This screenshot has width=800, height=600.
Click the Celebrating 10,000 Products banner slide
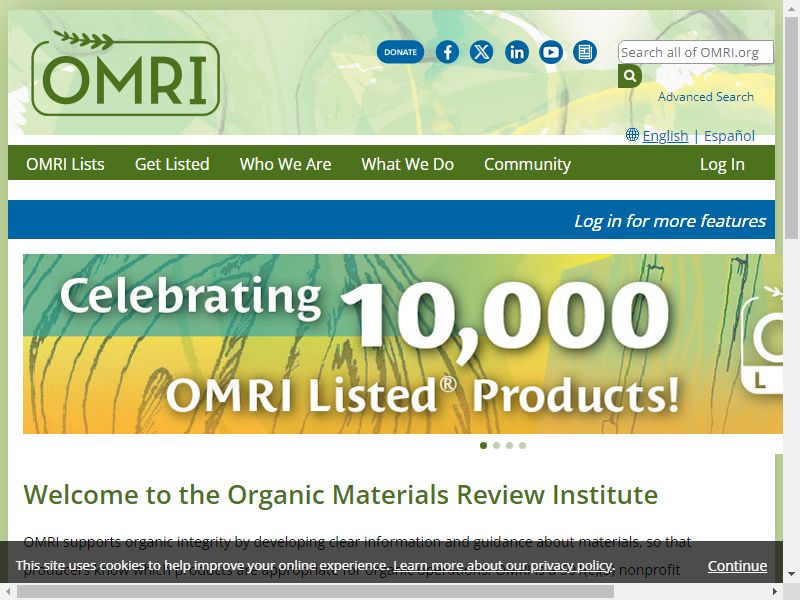403,344
